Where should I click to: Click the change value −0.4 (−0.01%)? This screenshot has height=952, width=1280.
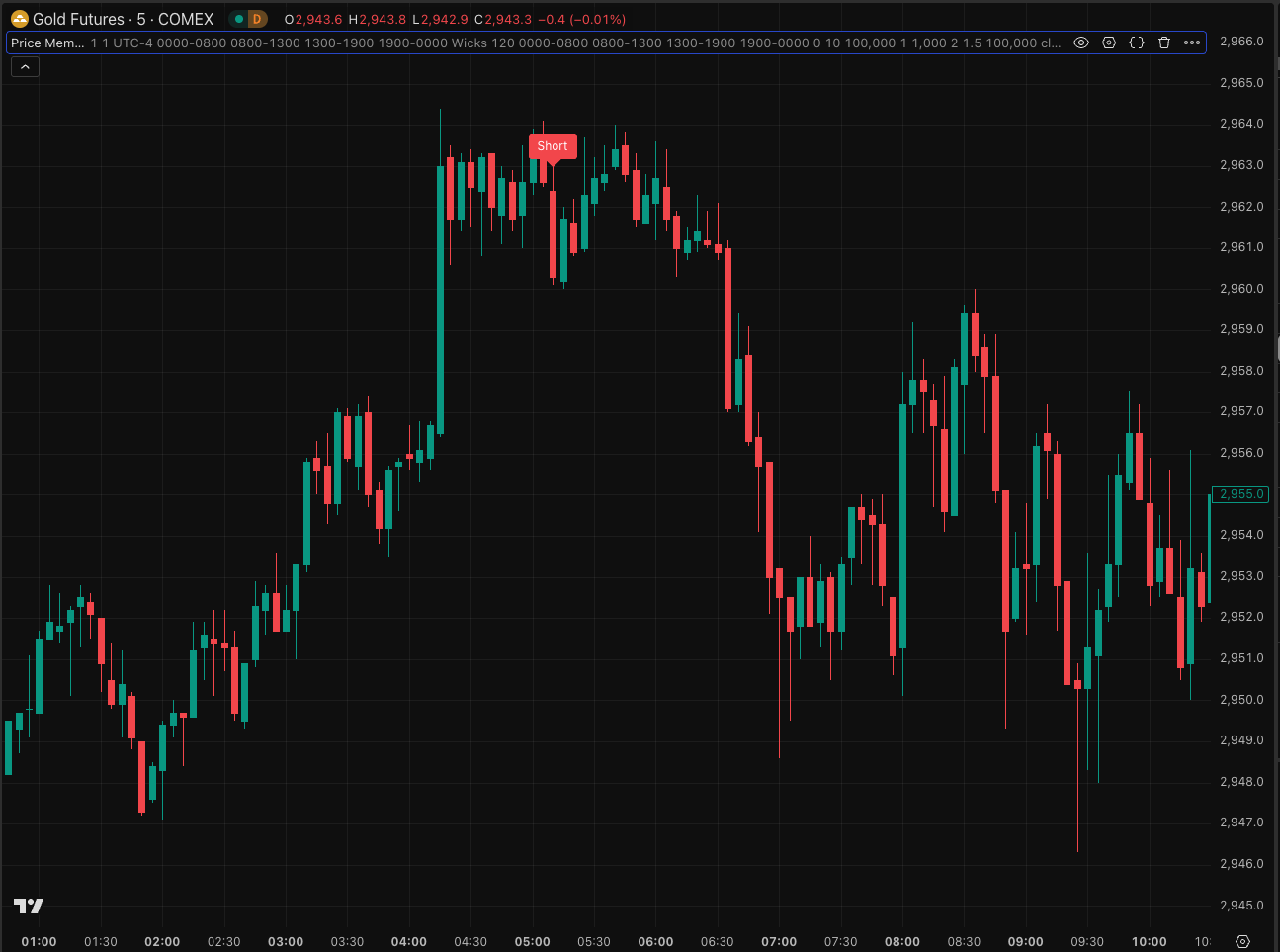point(582,19)
